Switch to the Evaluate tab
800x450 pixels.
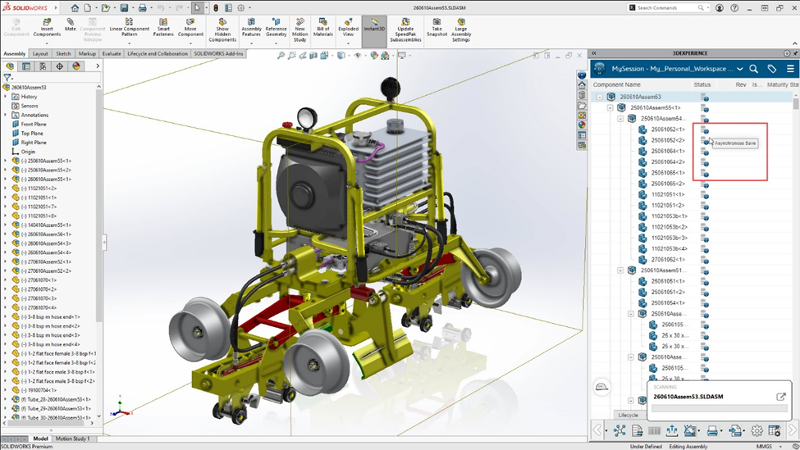112,53
